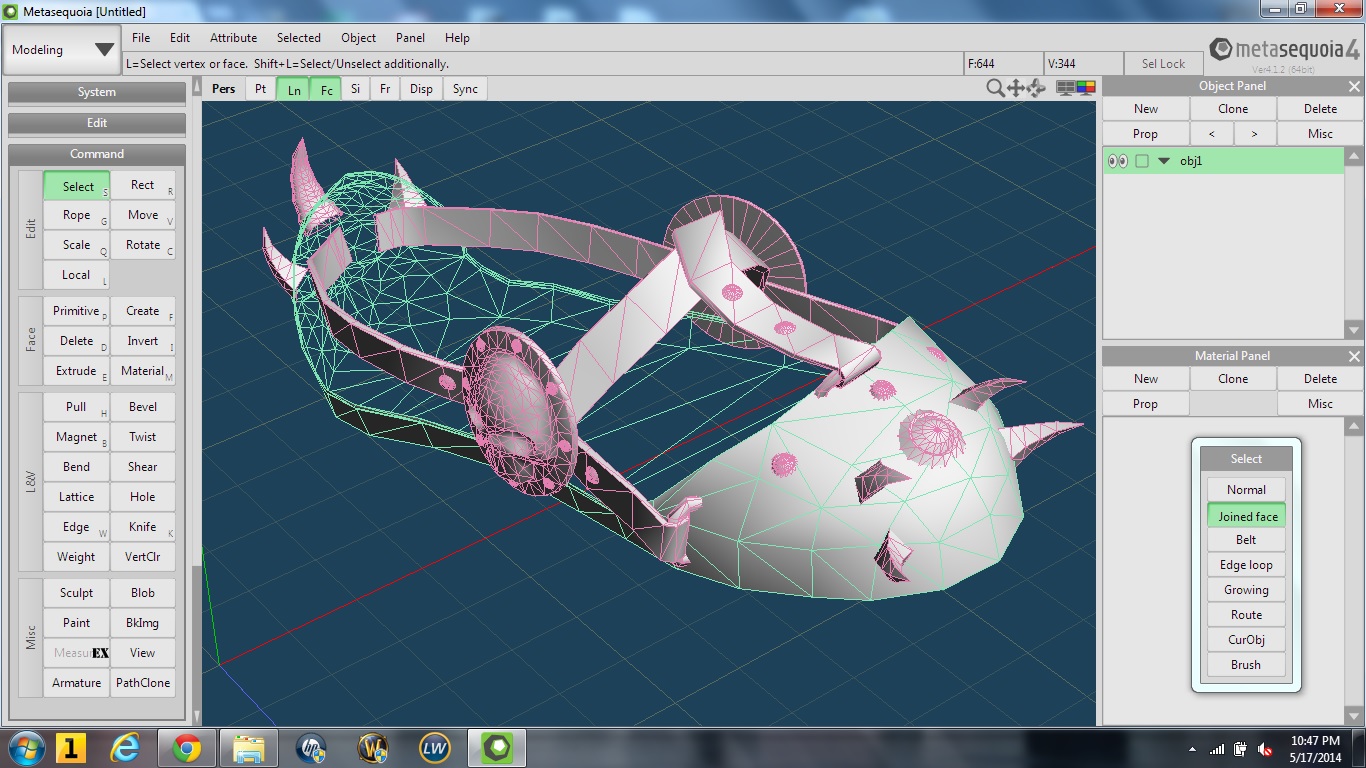Click Clone in Material Panel
This screenshot has height=768, width=1366.
coord(1233,379)
